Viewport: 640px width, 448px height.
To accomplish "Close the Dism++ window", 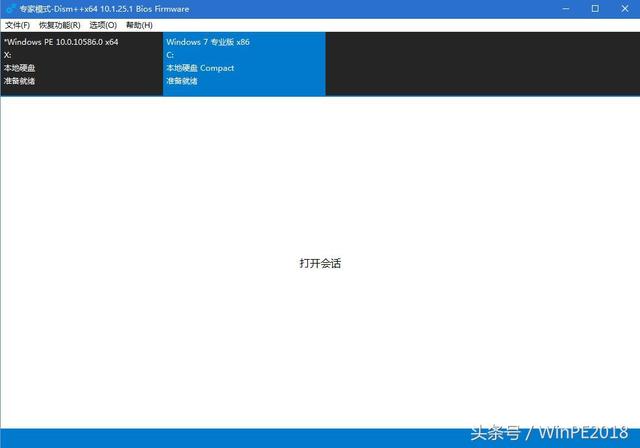I will [625, 9].
